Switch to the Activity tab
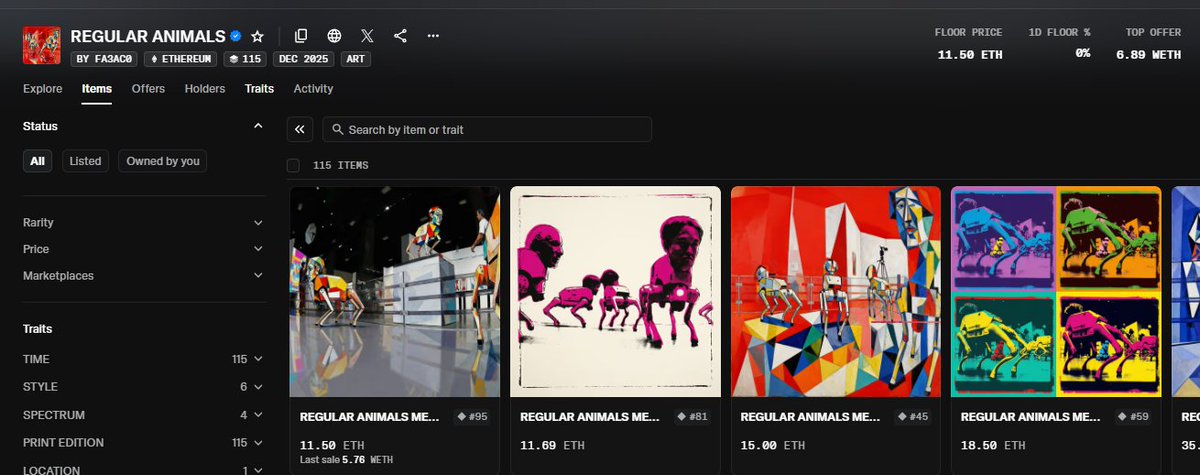 (x=313, y=89)
